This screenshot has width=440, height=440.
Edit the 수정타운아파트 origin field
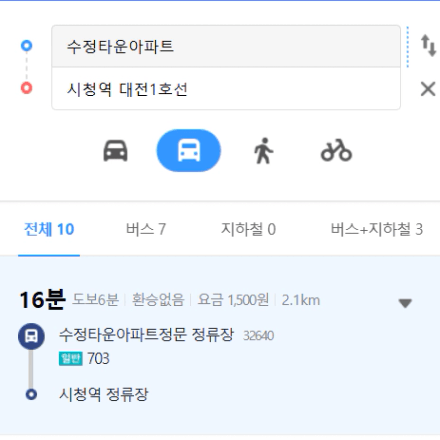click(226, 46)
